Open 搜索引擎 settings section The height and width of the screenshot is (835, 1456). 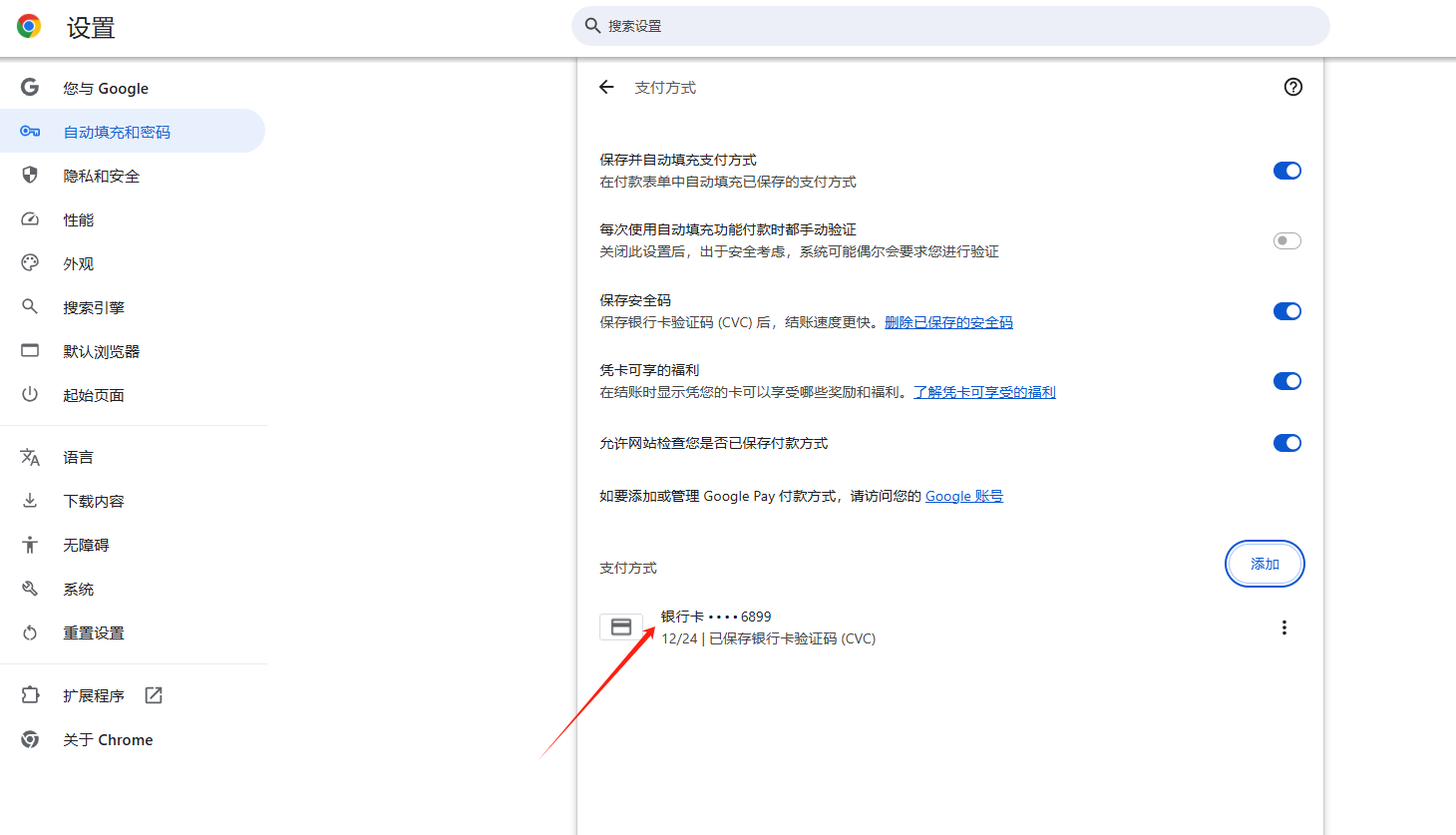pos(133,307)
